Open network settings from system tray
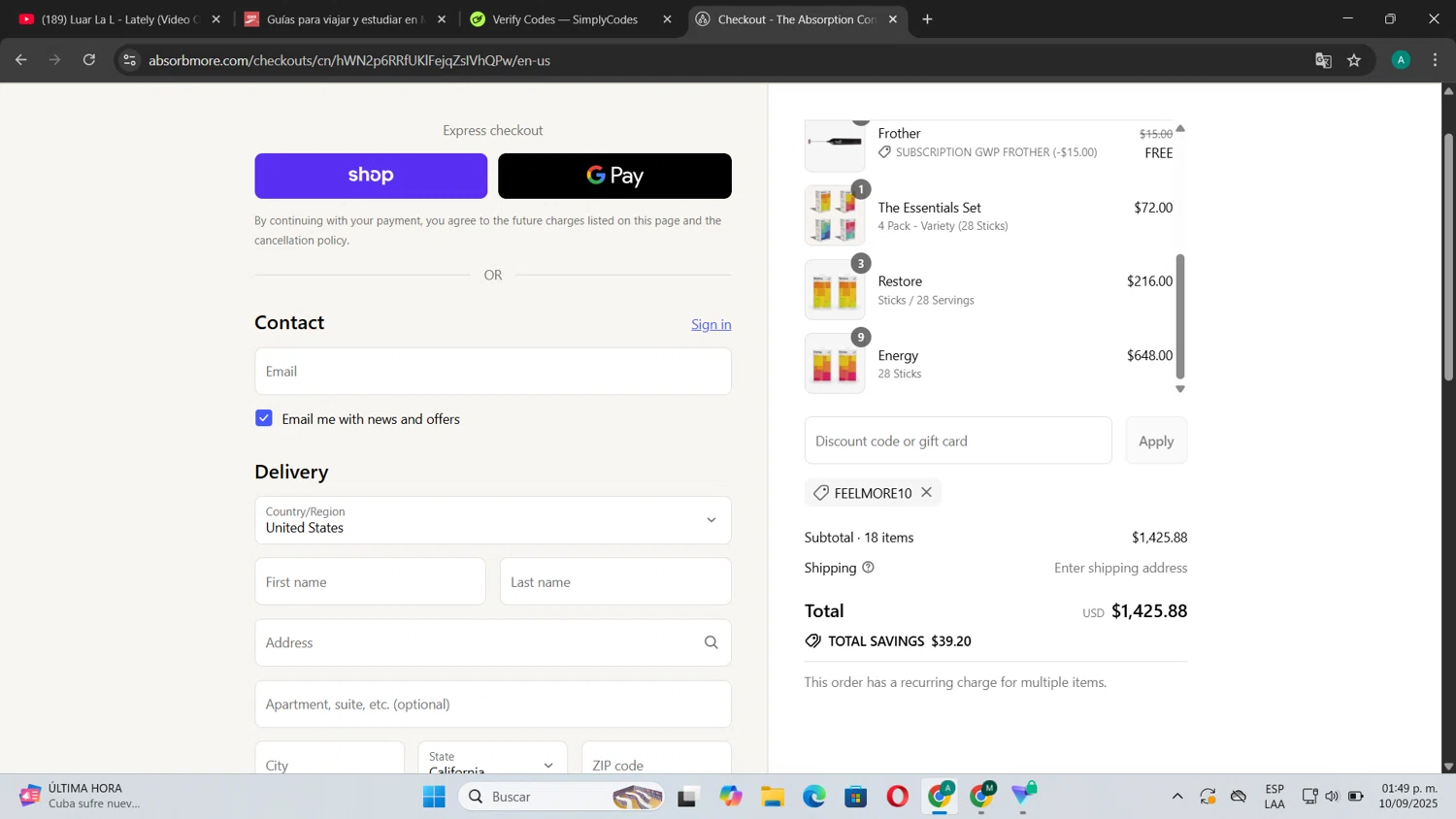Image resolution: width=1456 pixels, height=819 pixels. click(1308, 797)
